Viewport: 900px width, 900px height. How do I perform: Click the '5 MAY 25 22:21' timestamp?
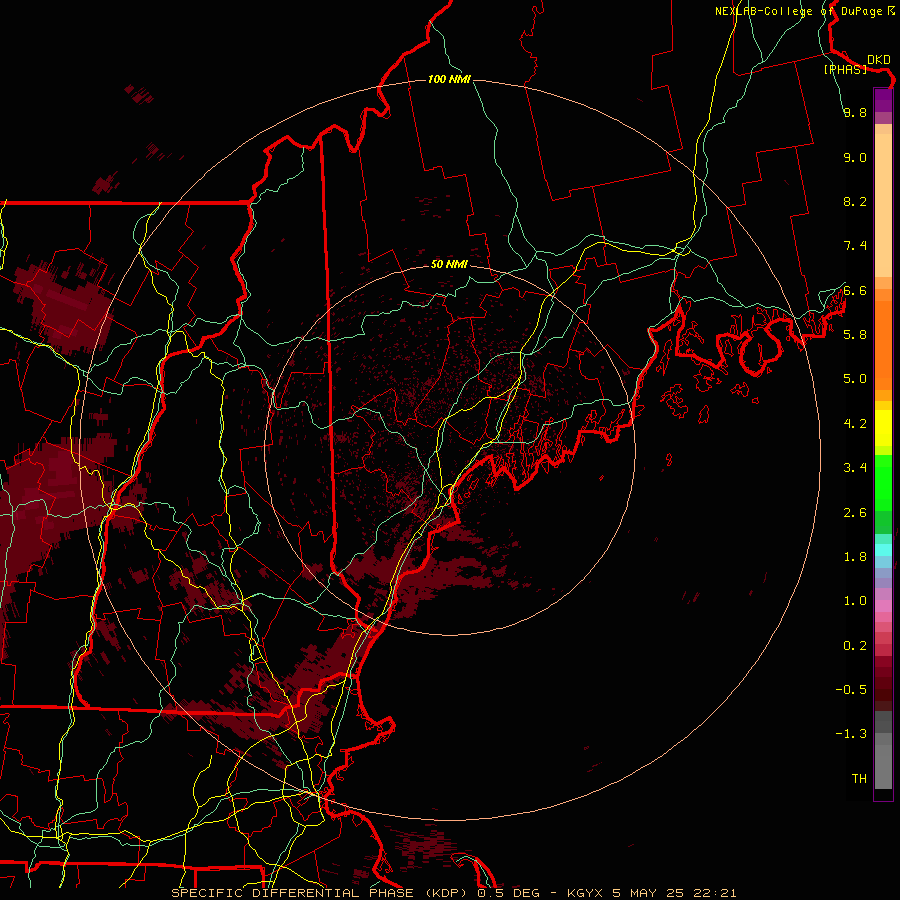674,893
